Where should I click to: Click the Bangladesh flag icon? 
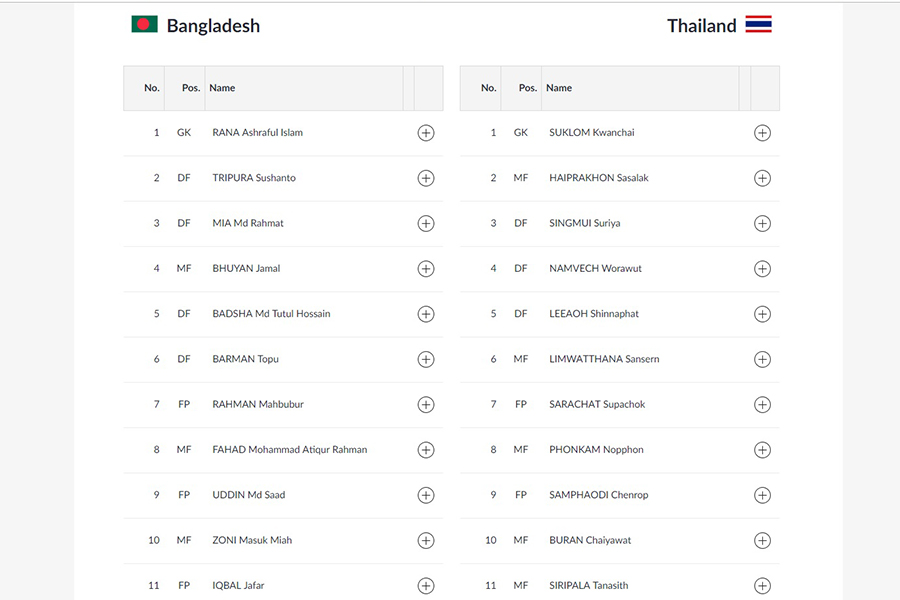coord(144,24)
